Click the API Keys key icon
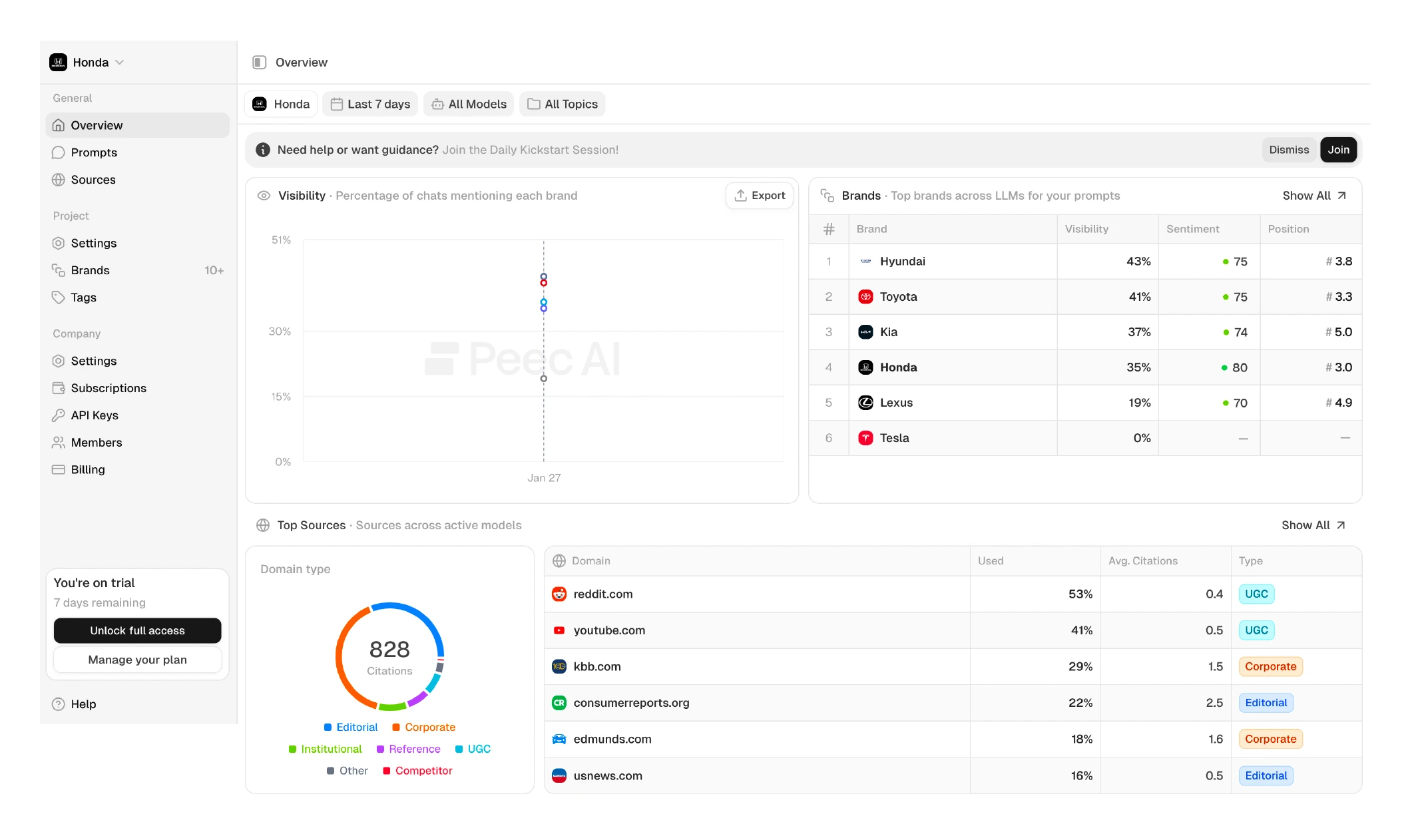Viewport: 1410px width, 840px height. 59,415
